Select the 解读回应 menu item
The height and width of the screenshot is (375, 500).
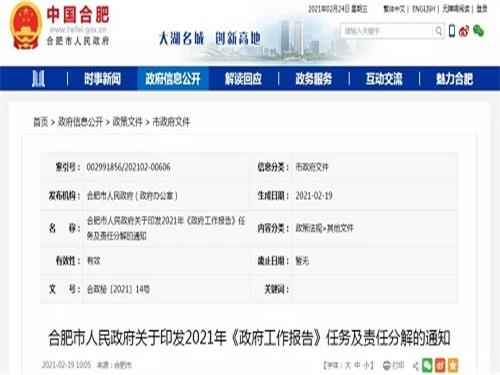click(243, 79)
